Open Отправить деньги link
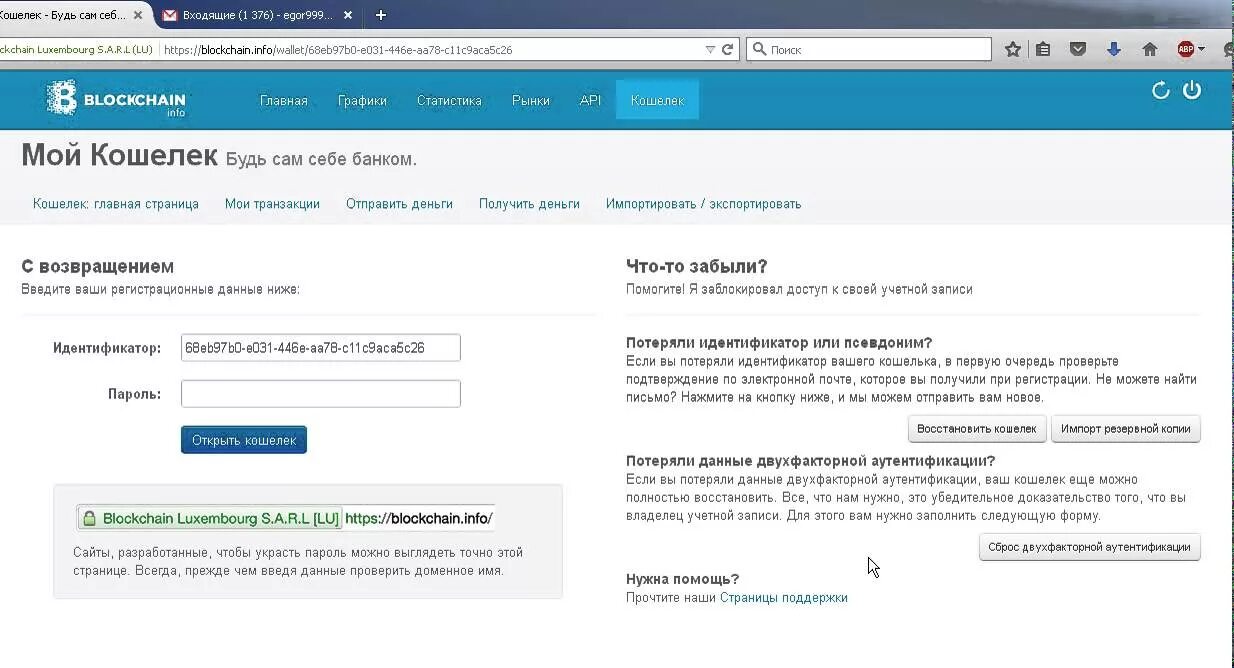Viewport: 1234px width, 668px height. [x=399, y=204]
